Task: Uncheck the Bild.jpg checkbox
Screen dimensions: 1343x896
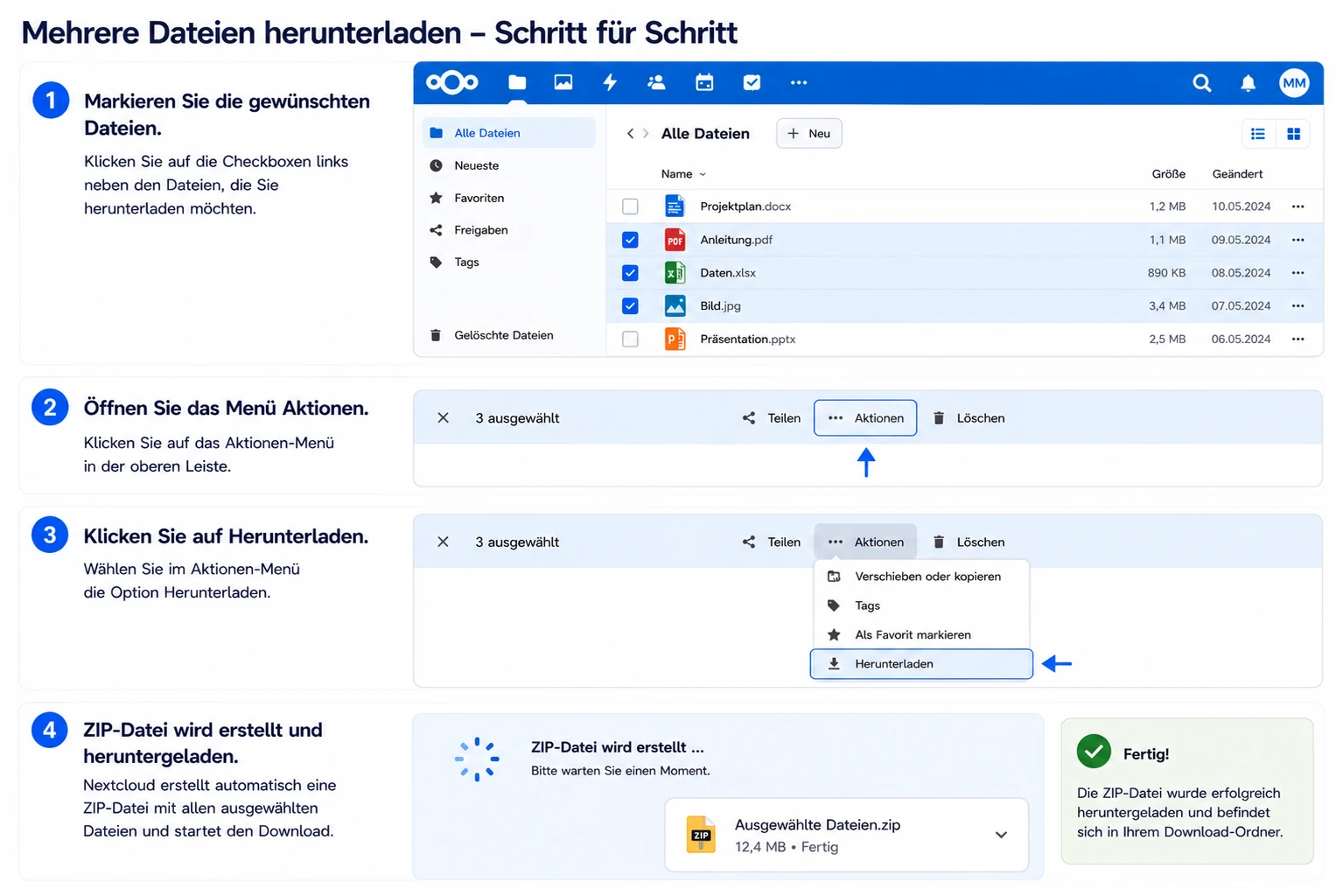Action: click(x=630, y=306)
